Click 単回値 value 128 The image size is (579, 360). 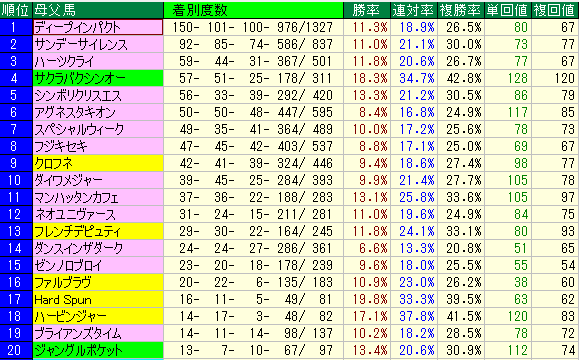pyautogui.click(x=518, y=78)
